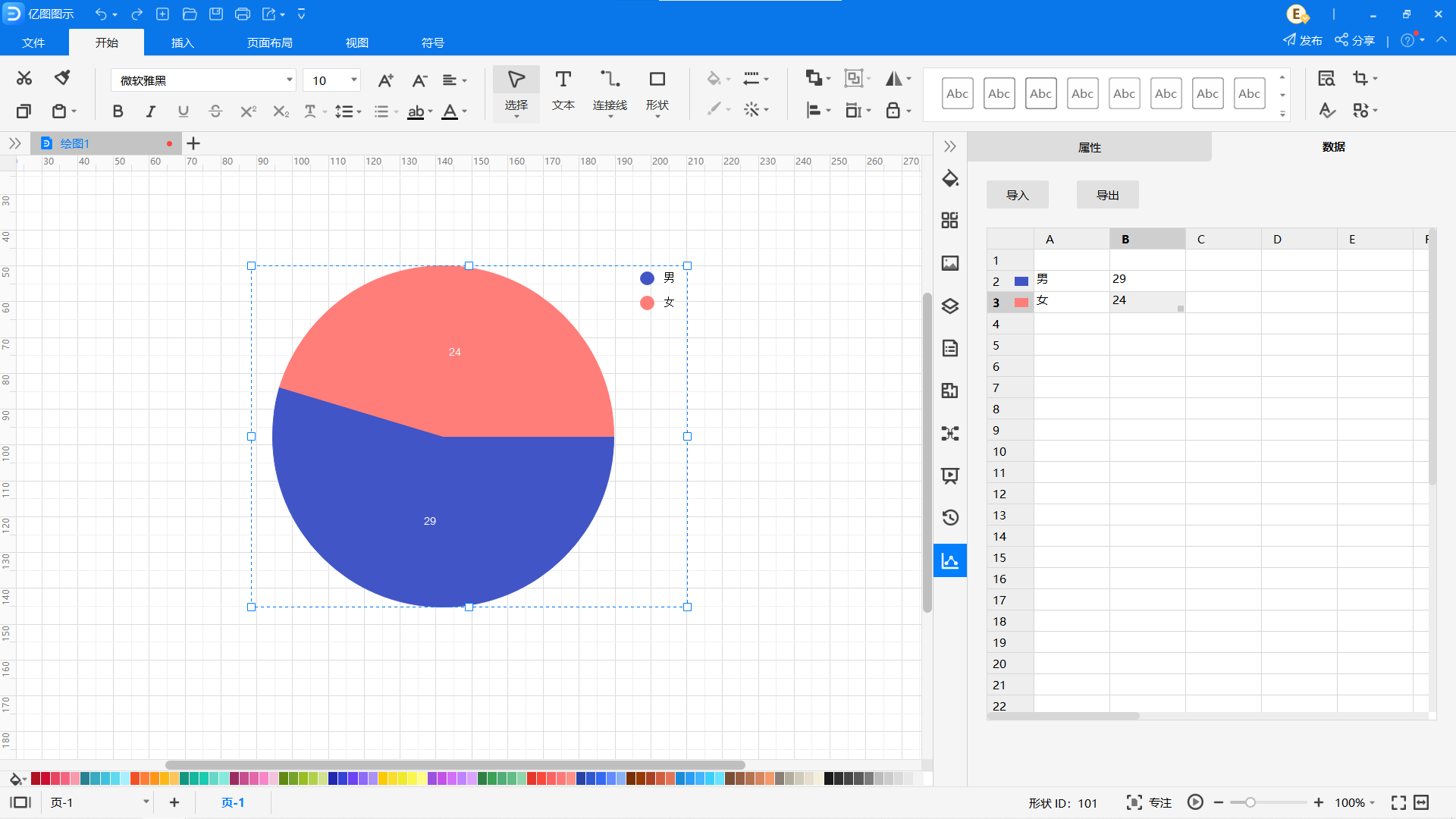Adjust the zoom slider handle

(1250, 802)
